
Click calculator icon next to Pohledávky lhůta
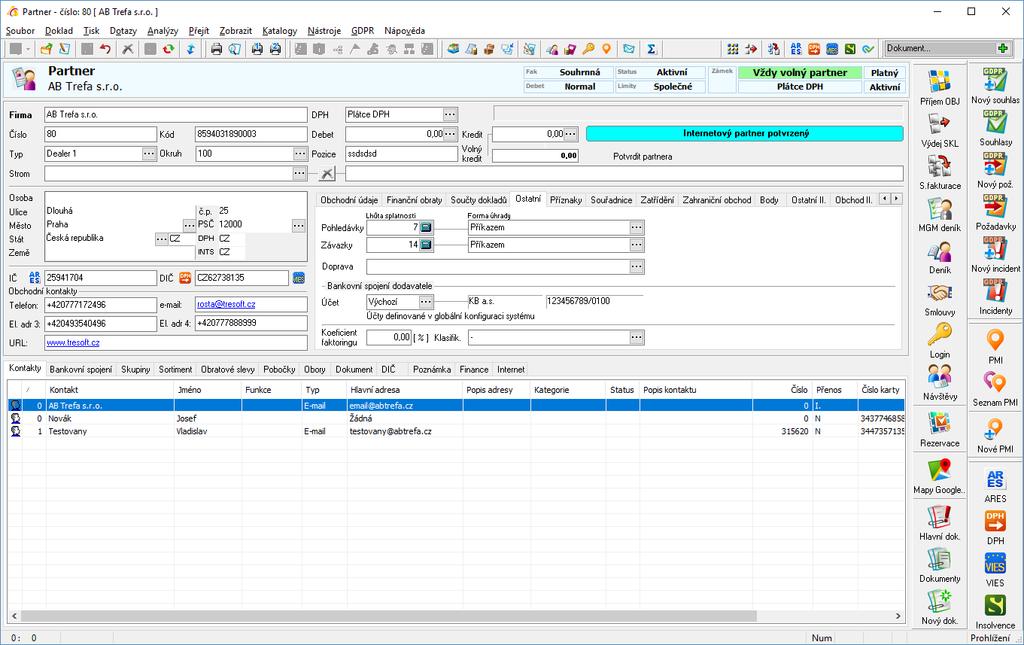point(426,227)
